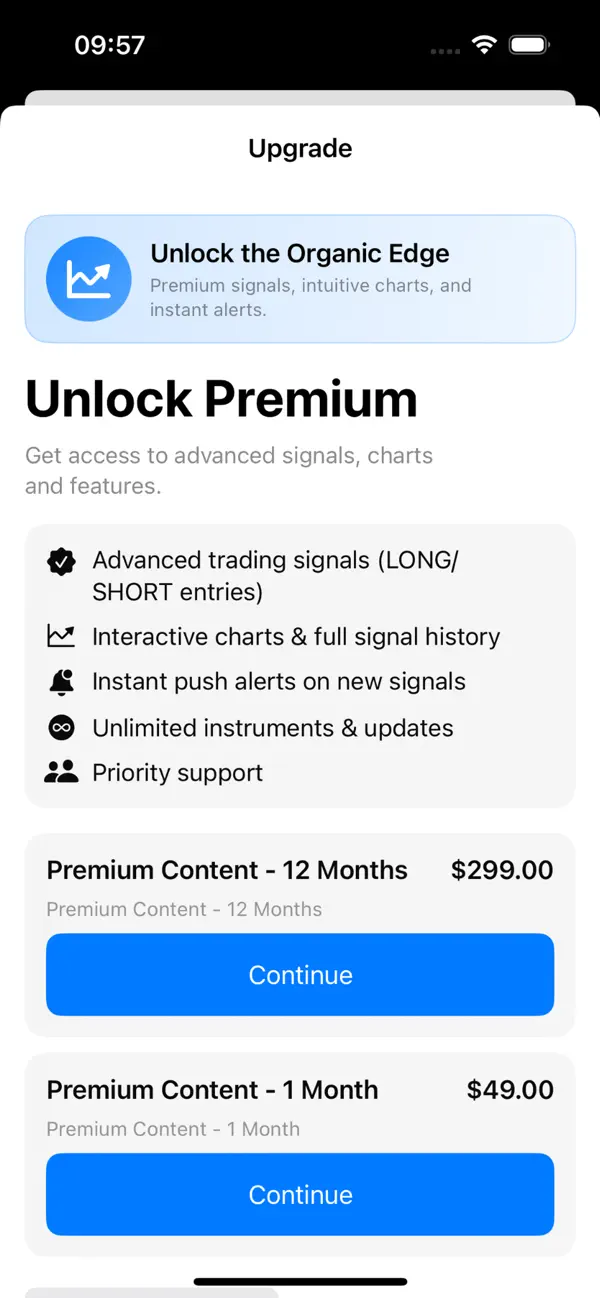The width and height of the screenshot is (600, 1298).
Task: Tap the Unlock Premium heading
Action: click(x=221, y=399)
